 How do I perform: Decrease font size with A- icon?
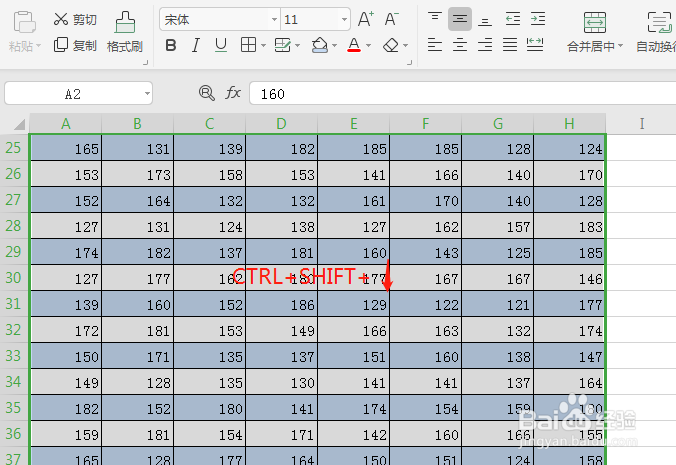[x=391, y=19]
